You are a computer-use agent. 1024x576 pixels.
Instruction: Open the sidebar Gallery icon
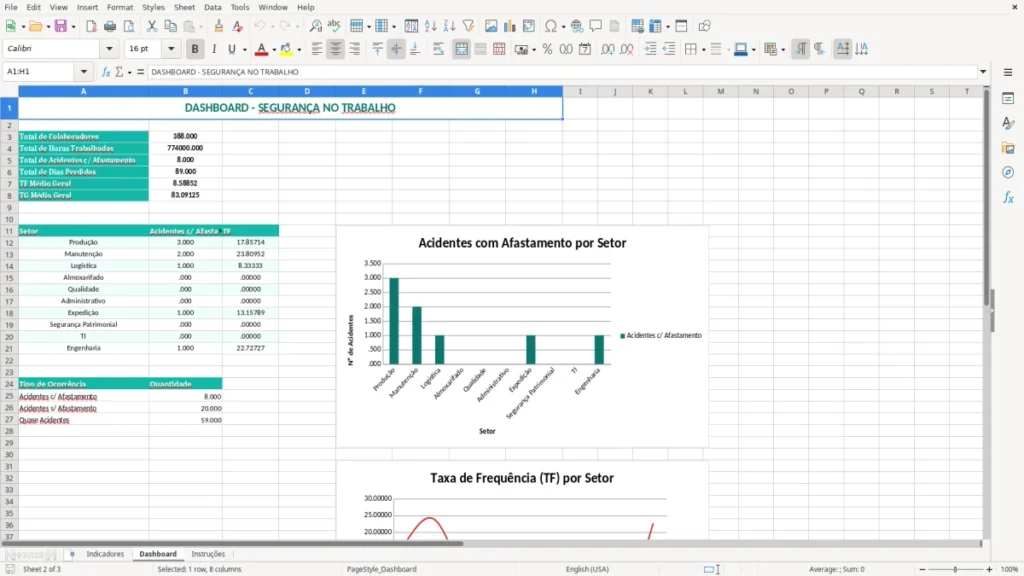pyautogui.click(x=1008, y=148)
